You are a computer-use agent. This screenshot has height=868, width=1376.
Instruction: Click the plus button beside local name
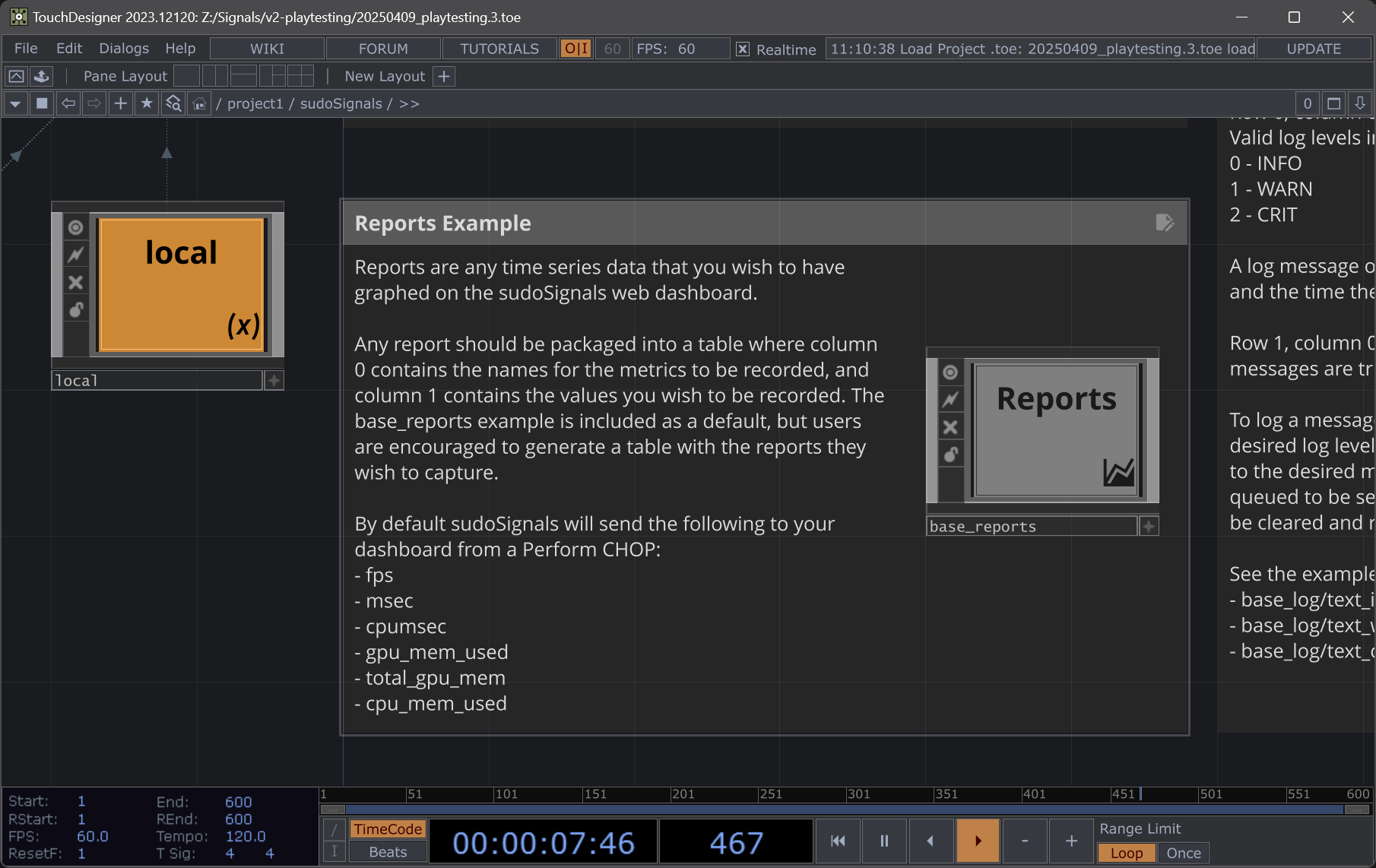pos(274,380)
